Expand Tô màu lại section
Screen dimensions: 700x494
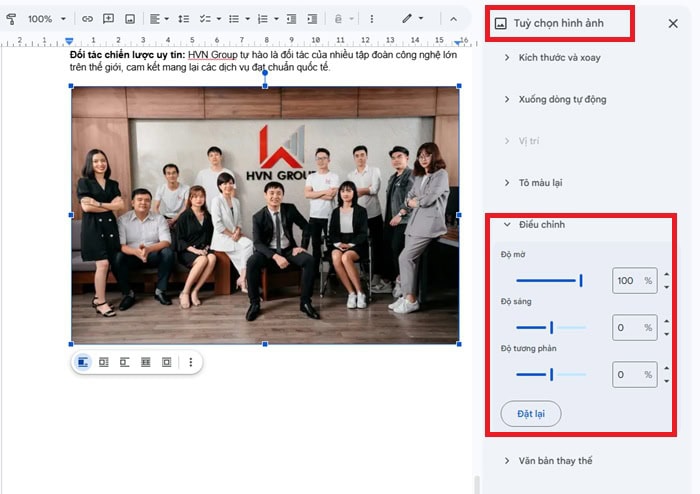pos(533,183)
